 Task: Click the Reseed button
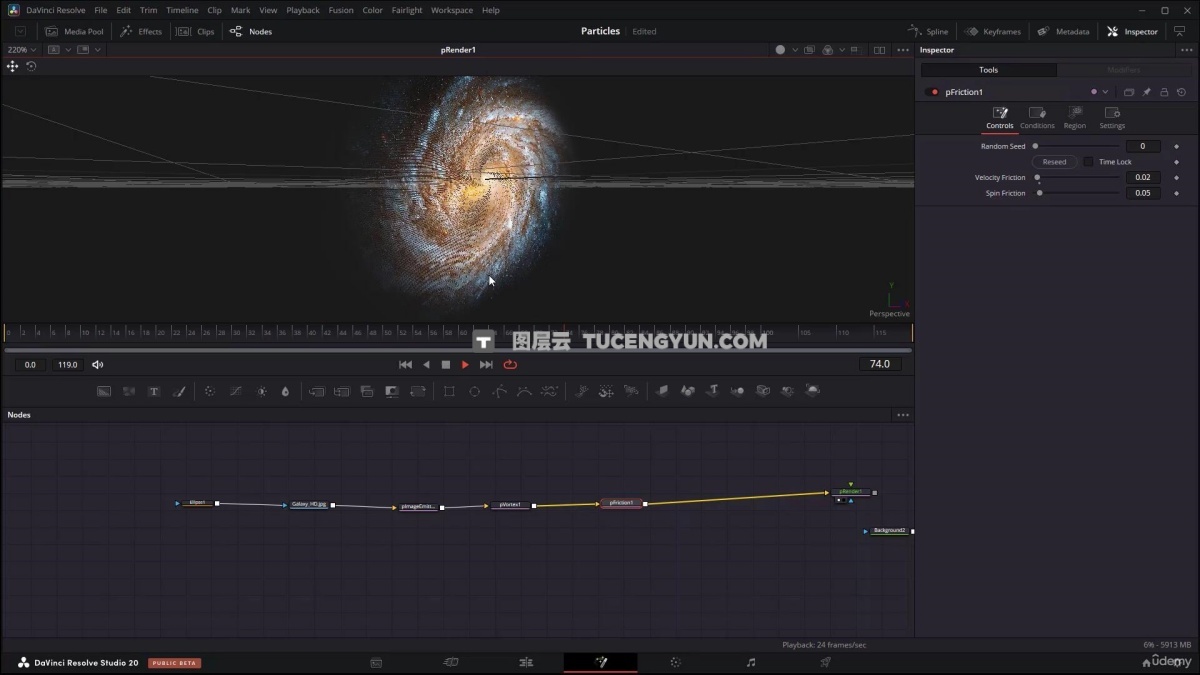click(x=1054, y=162)
